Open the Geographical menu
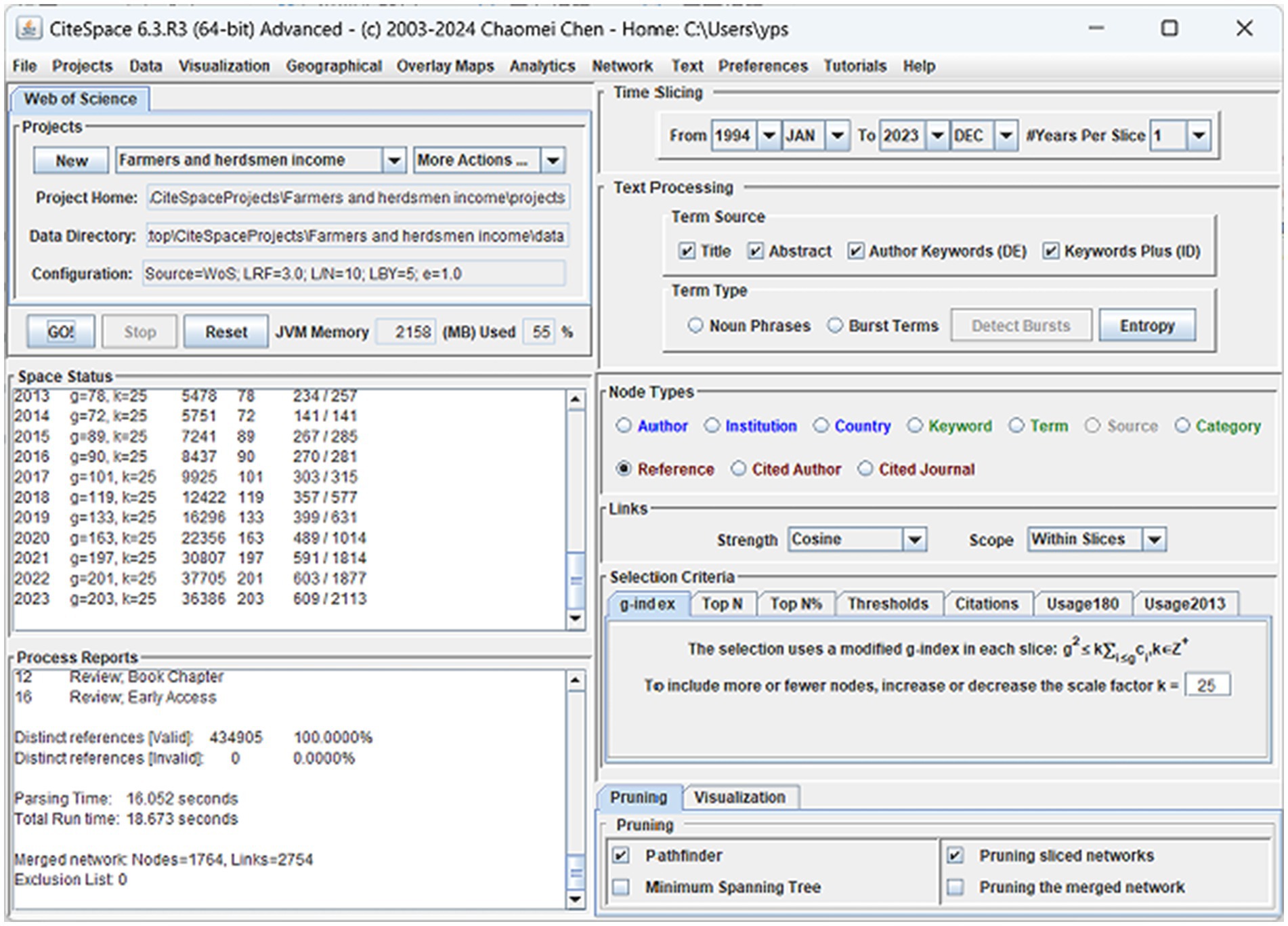 click(334, 66)
